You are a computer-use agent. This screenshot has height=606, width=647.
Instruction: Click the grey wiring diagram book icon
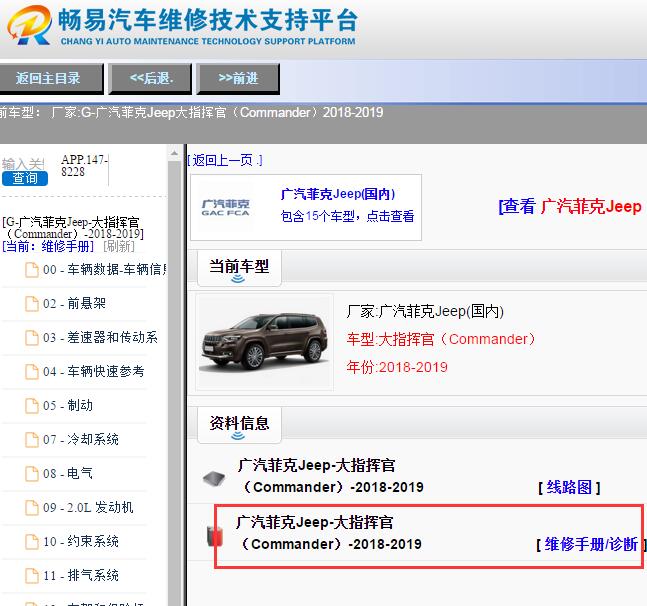click(214, 479)
